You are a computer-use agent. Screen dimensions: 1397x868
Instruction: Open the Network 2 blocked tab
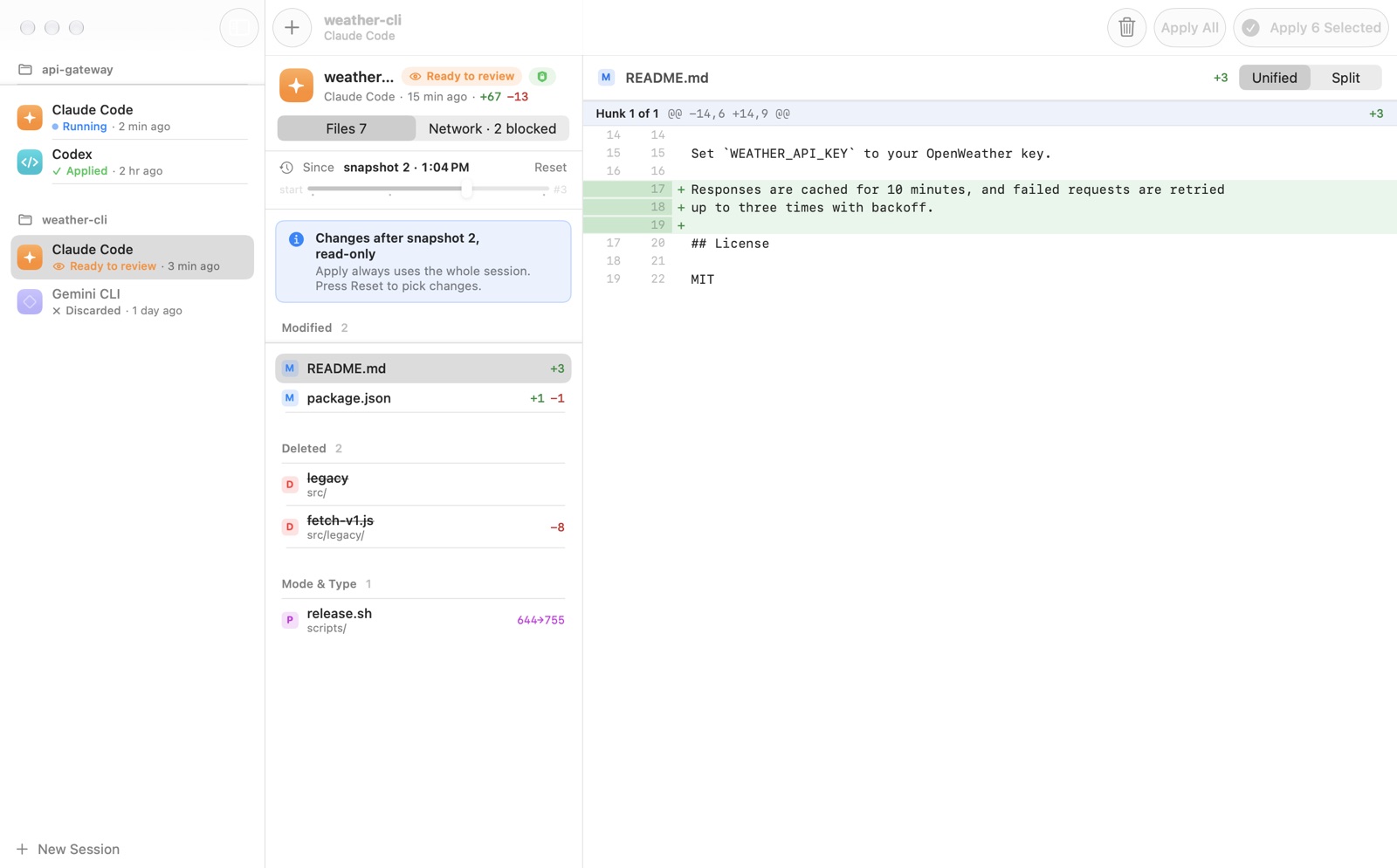click(x=492, y=128)
